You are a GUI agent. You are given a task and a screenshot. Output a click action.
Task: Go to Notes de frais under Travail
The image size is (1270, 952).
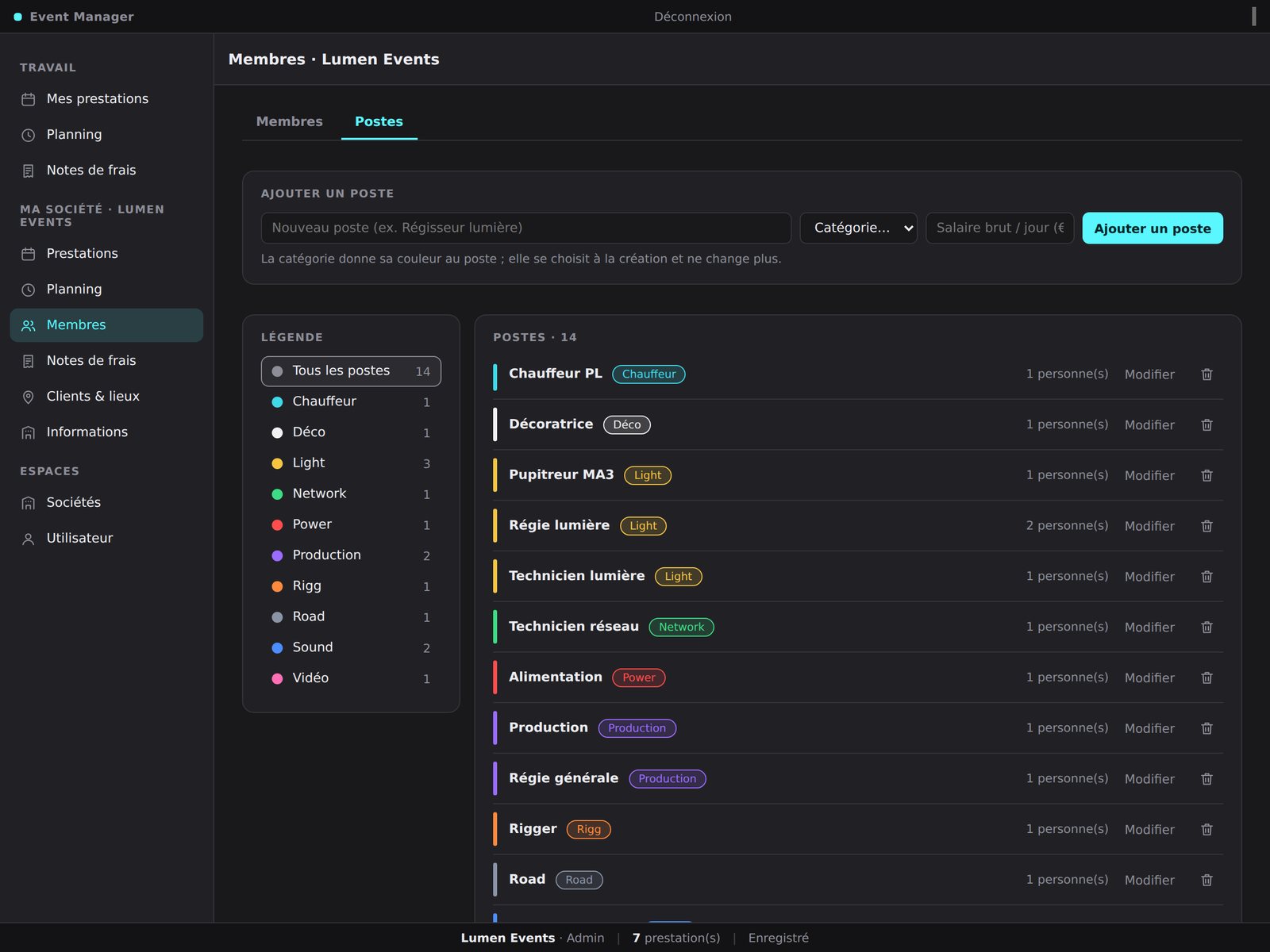coord(106,171)
